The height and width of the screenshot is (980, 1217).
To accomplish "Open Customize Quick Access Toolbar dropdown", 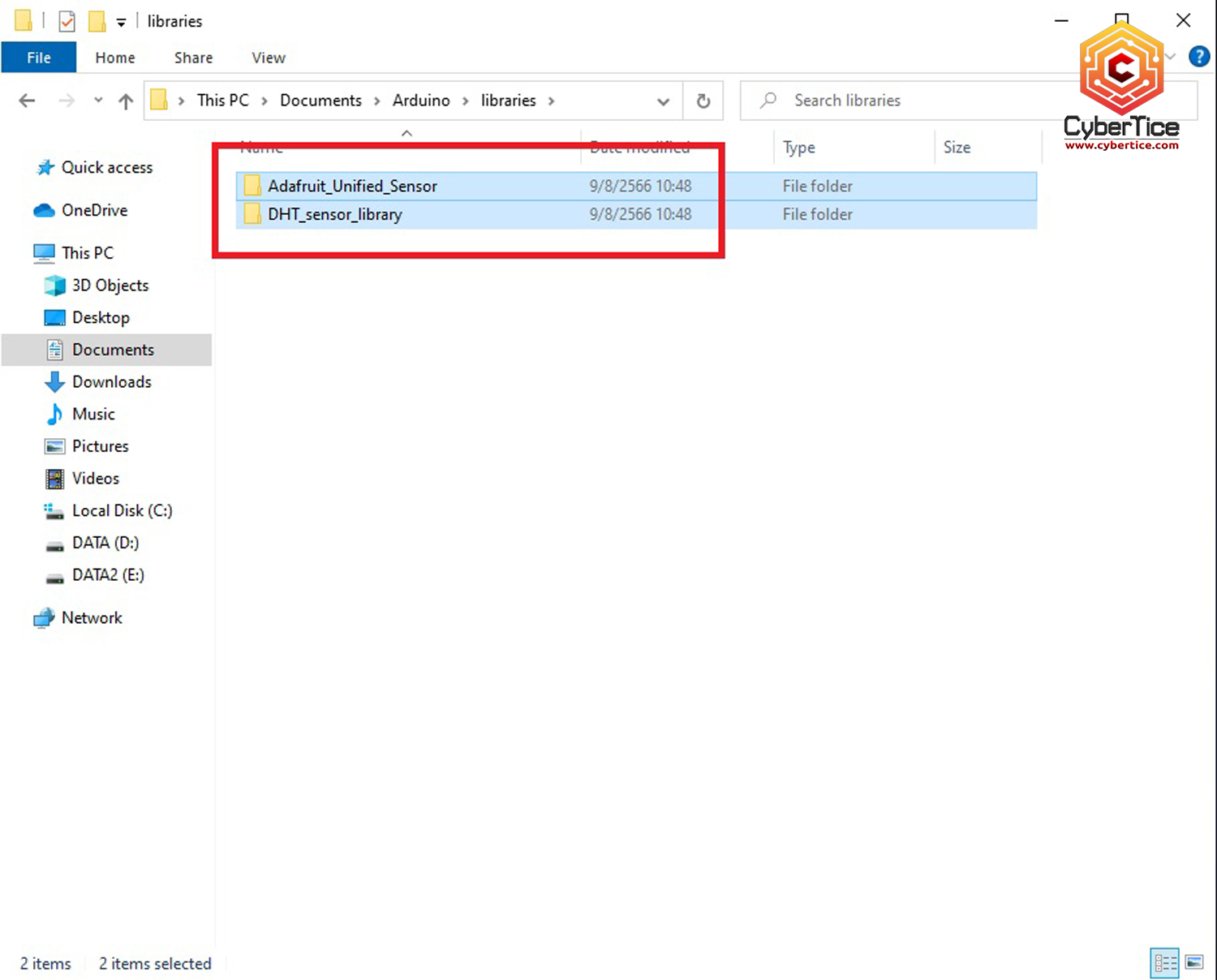I will click(x=121, y=23).
